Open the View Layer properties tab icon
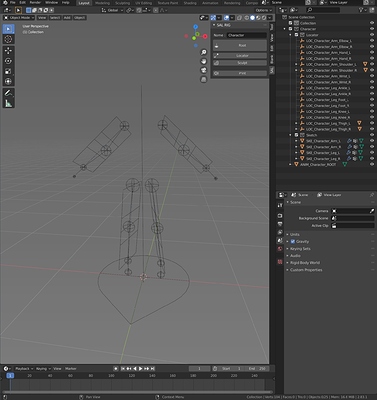This screenshot has width=377, height=400. pyautogui.click(x=280, y=232)
